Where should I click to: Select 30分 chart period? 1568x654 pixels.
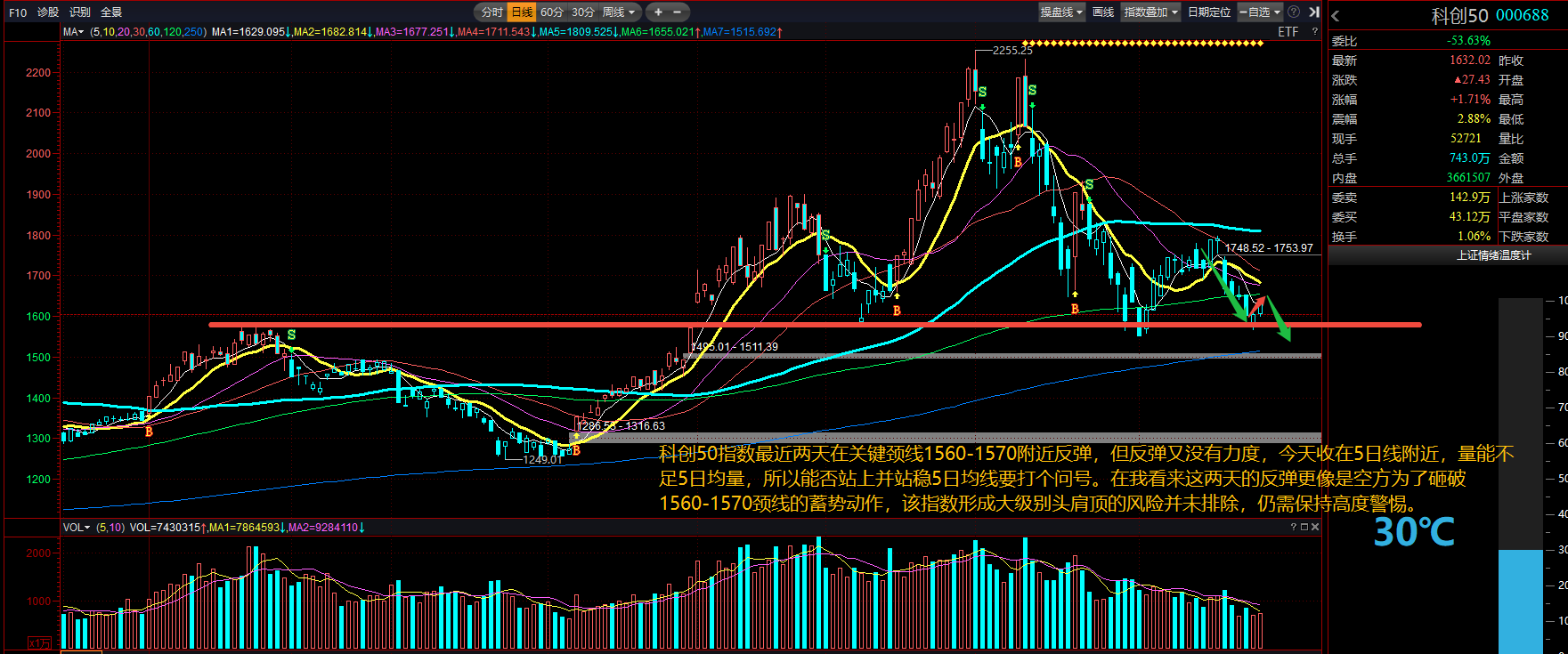click(x=583, y=12)
